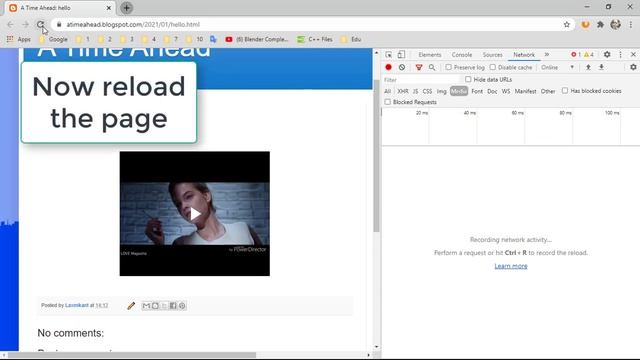Show more DevTools tabs with chevron

click(x=547, y=55)
